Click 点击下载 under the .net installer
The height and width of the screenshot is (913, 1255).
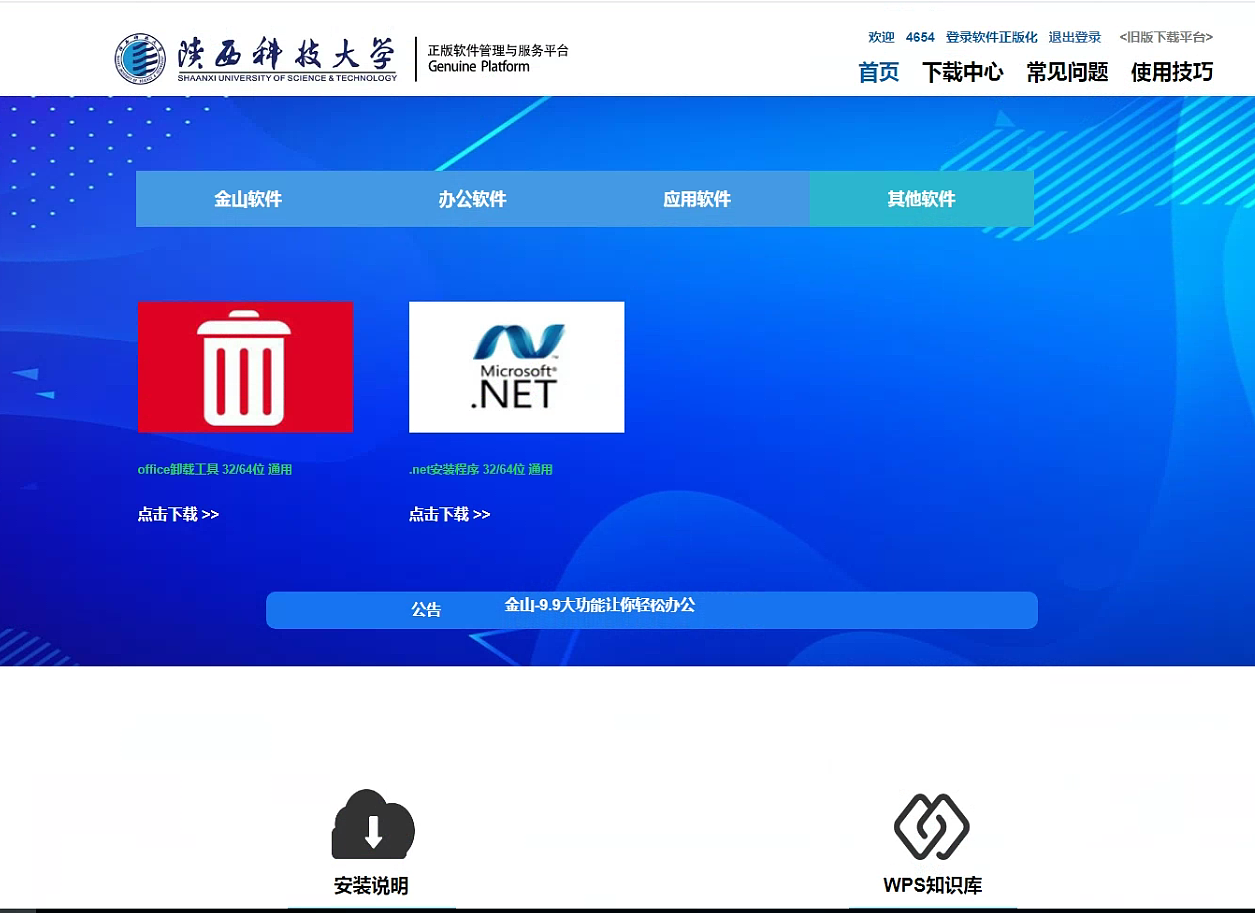(x=449, y=515)
